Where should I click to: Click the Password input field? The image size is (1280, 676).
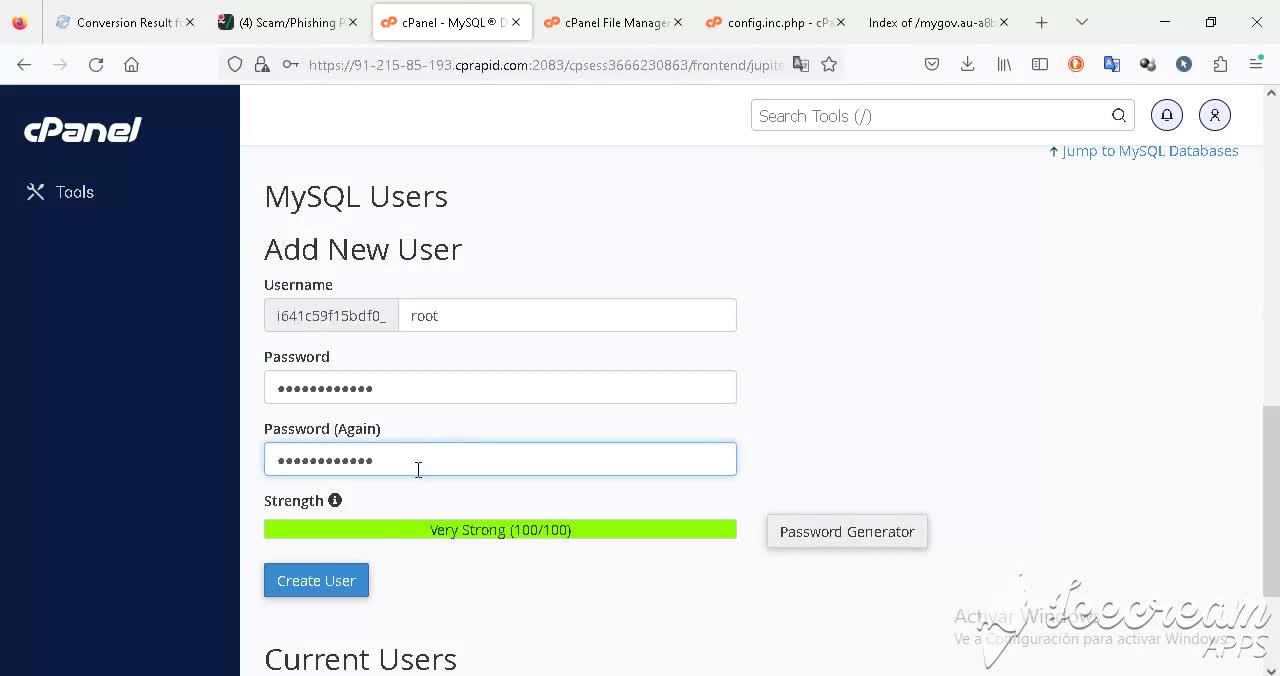coord(500,387)
